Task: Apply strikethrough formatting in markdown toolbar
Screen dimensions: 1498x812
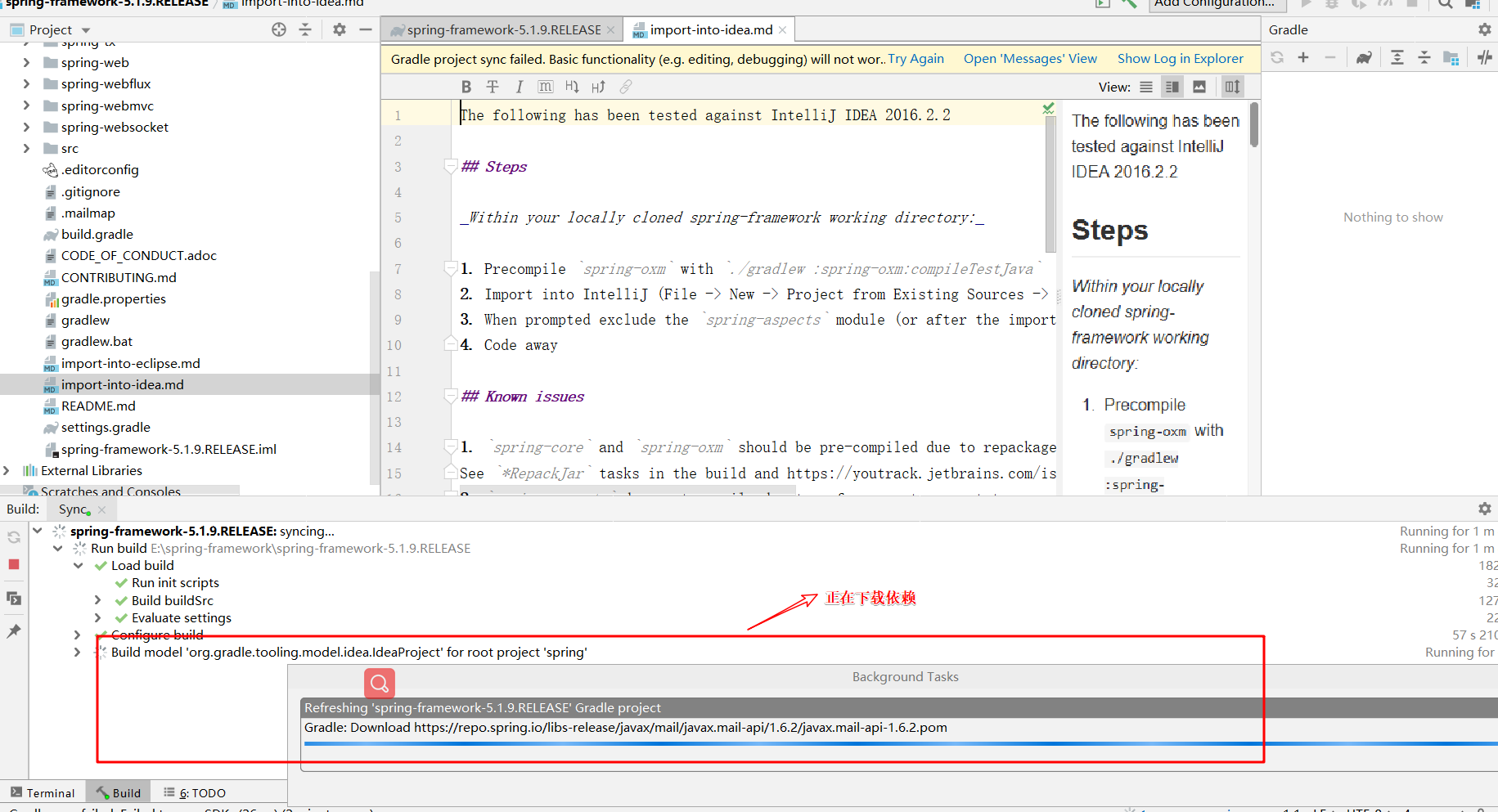Action: [x=493, y=87]
